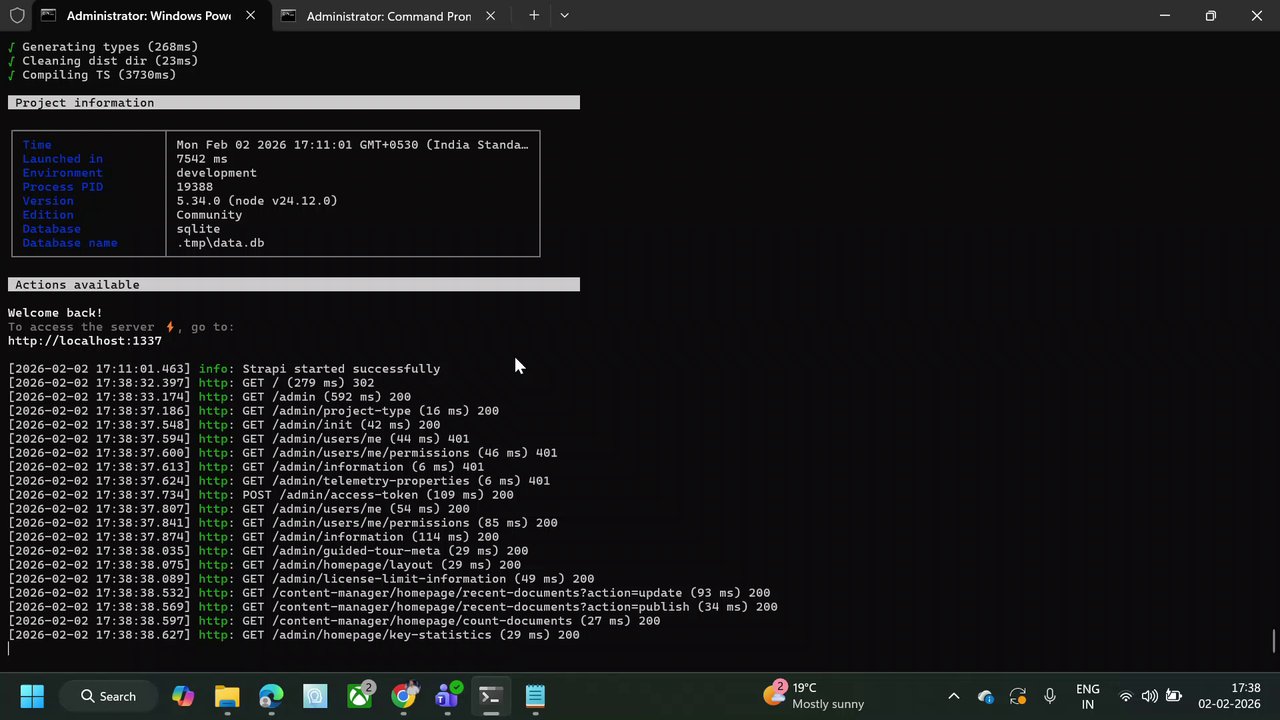Click 'Welcome back!' text
The height and width of the screenshot is (720, 1280).
(55, 313)
